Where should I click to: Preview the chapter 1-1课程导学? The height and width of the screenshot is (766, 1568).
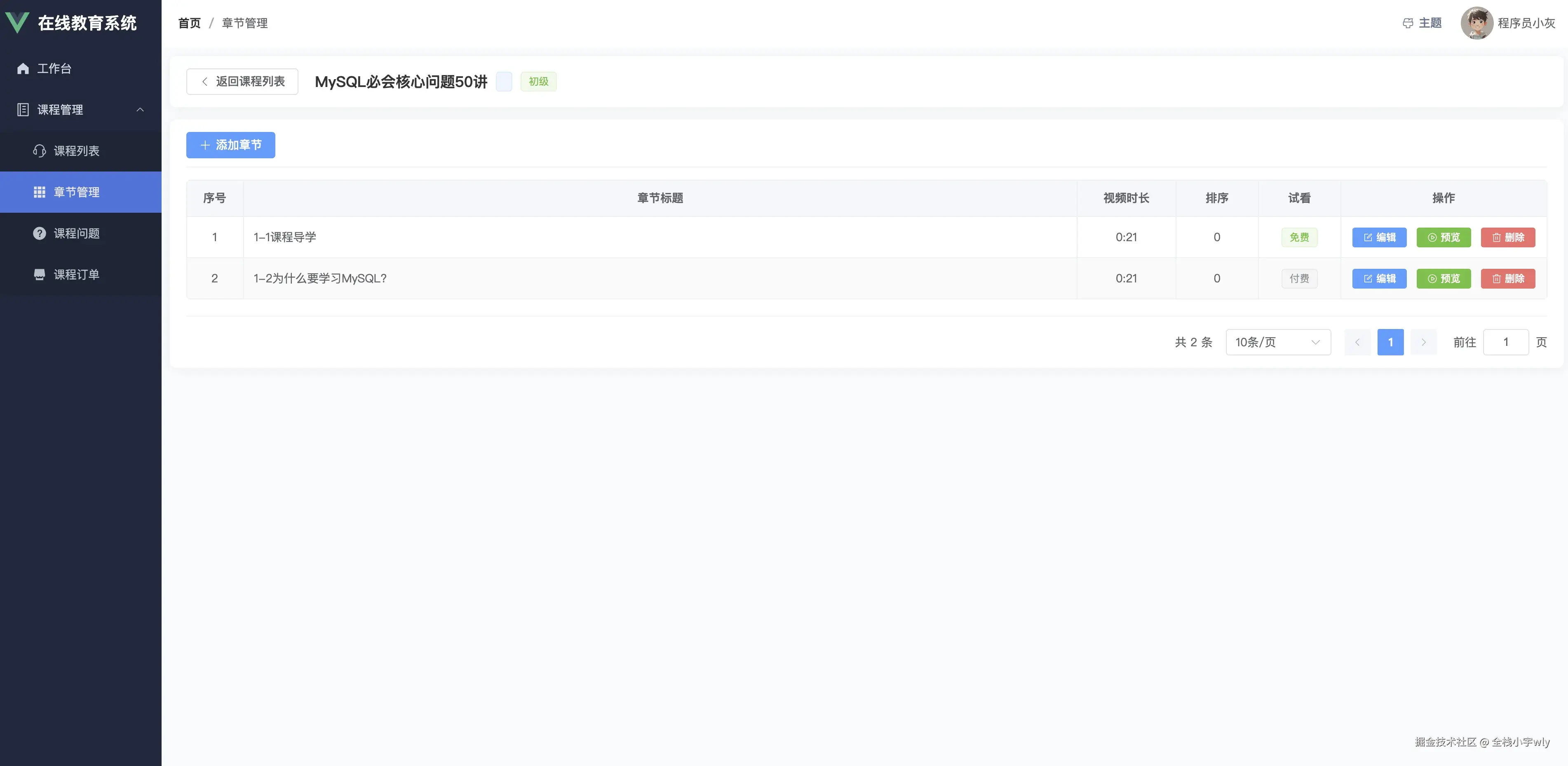click(x=1443, y=237)
